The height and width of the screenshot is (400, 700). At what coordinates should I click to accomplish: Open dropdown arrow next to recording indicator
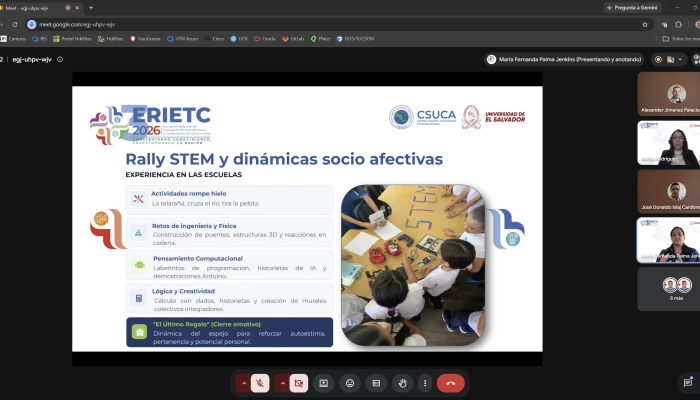click(680, 59)
